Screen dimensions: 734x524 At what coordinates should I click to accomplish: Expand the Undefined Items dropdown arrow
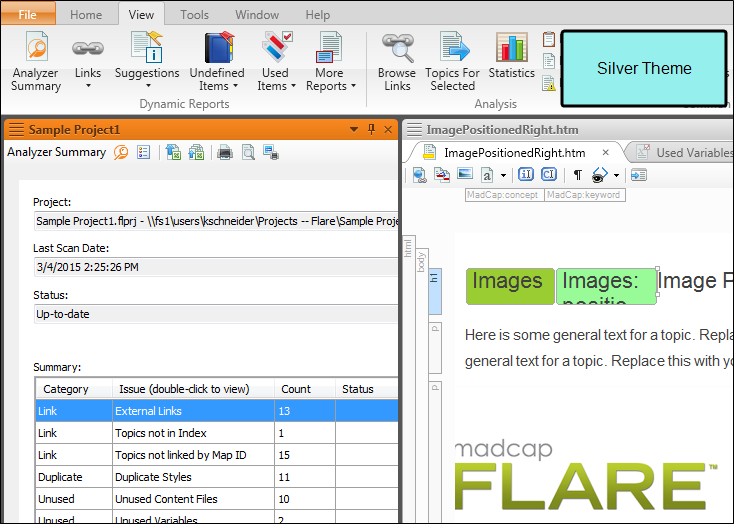click(x=235, y=86)
